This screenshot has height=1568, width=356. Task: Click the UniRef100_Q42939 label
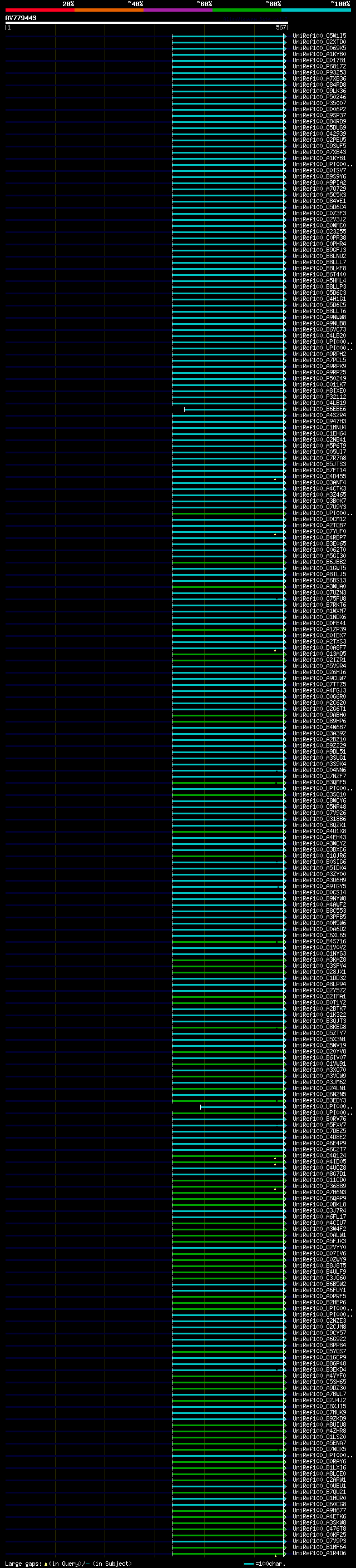click(x=319, y=134)
